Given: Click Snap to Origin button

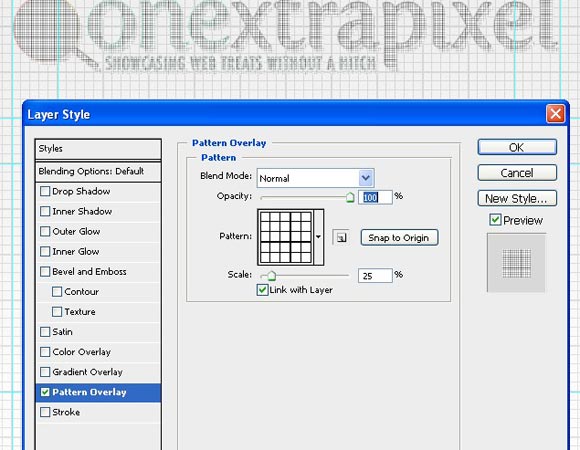Looking at the screenshot, I should coord(399,237).
